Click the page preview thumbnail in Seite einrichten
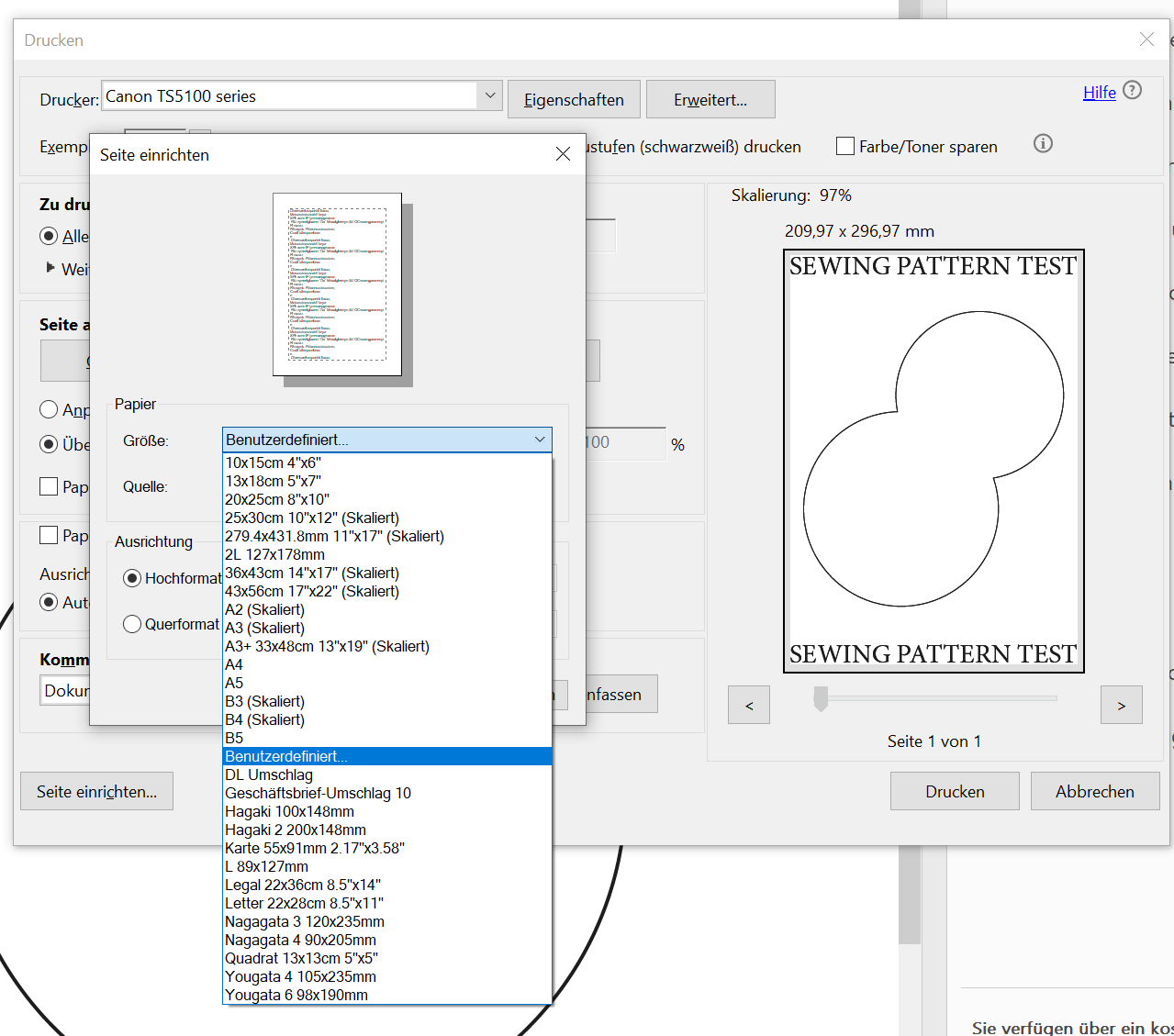1174x1036 pixels. point(336,283)
